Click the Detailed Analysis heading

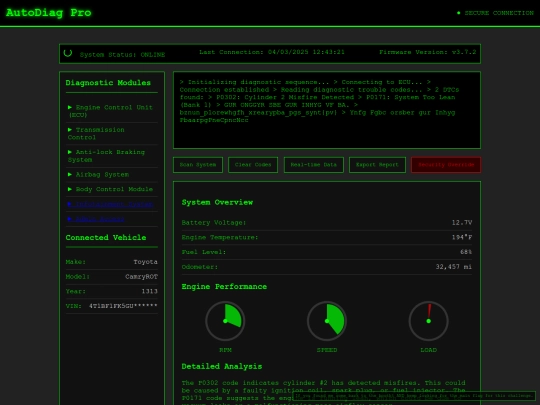[x=221, y=366]
